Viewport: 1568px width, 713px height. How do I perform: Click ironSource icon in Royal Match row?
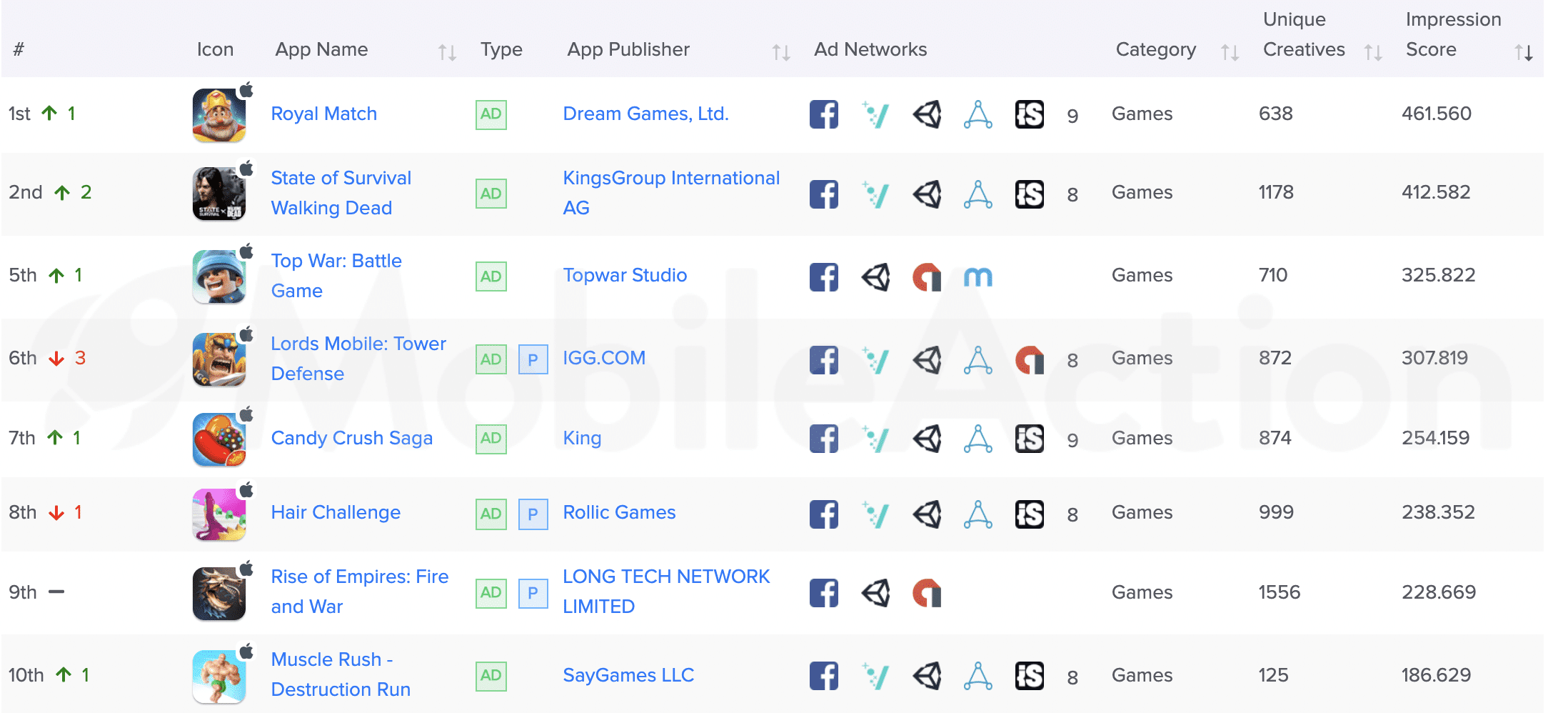[x=1030, y=114]
